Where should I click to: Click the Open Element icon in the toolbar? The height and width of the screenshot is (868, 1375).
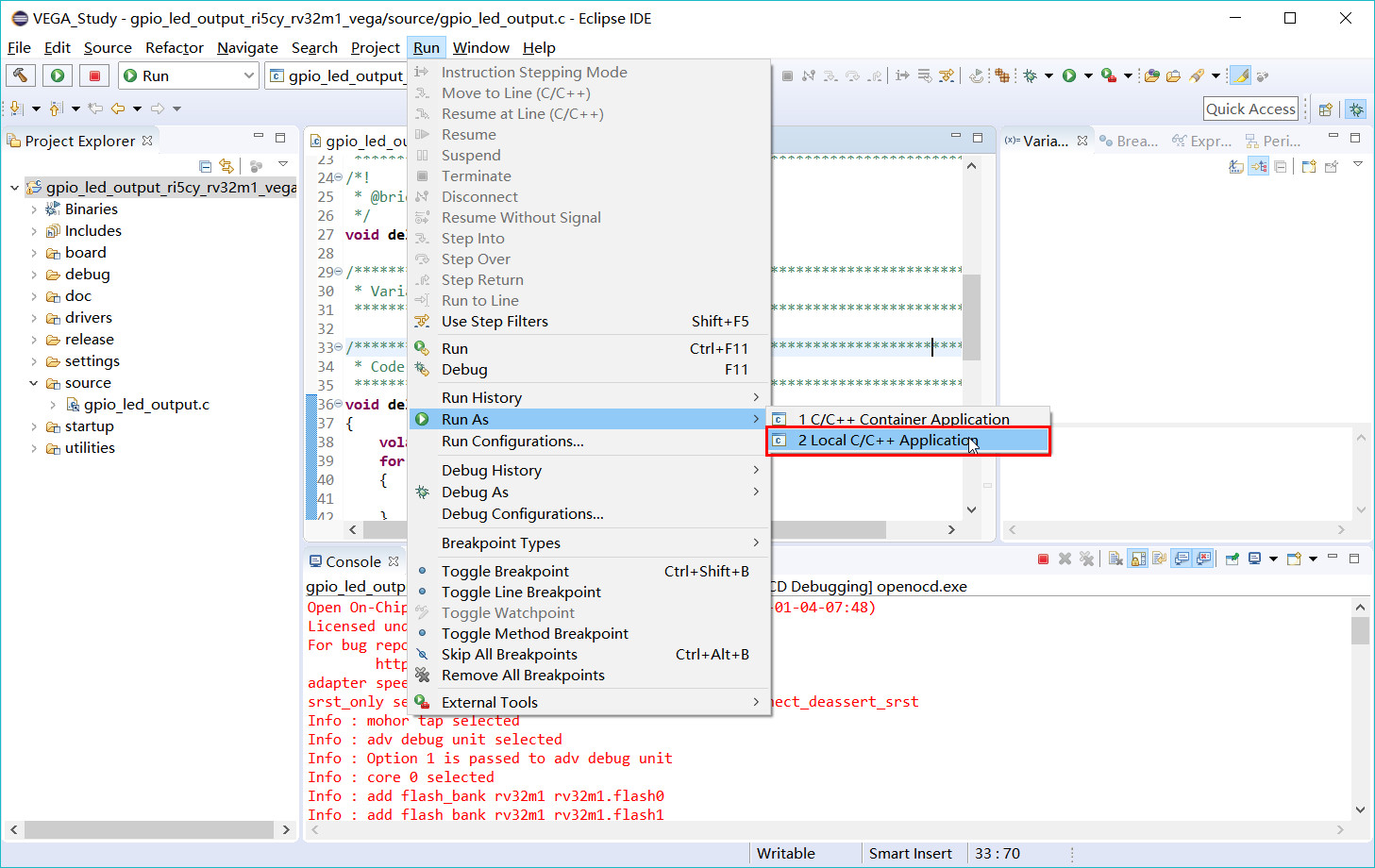[1151, 75]
